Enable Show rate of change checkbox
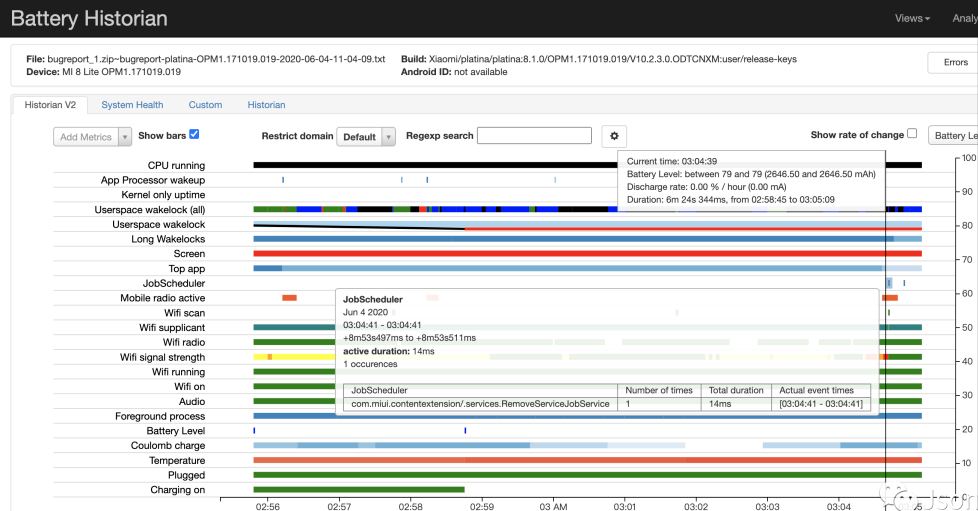 [912, 135]
